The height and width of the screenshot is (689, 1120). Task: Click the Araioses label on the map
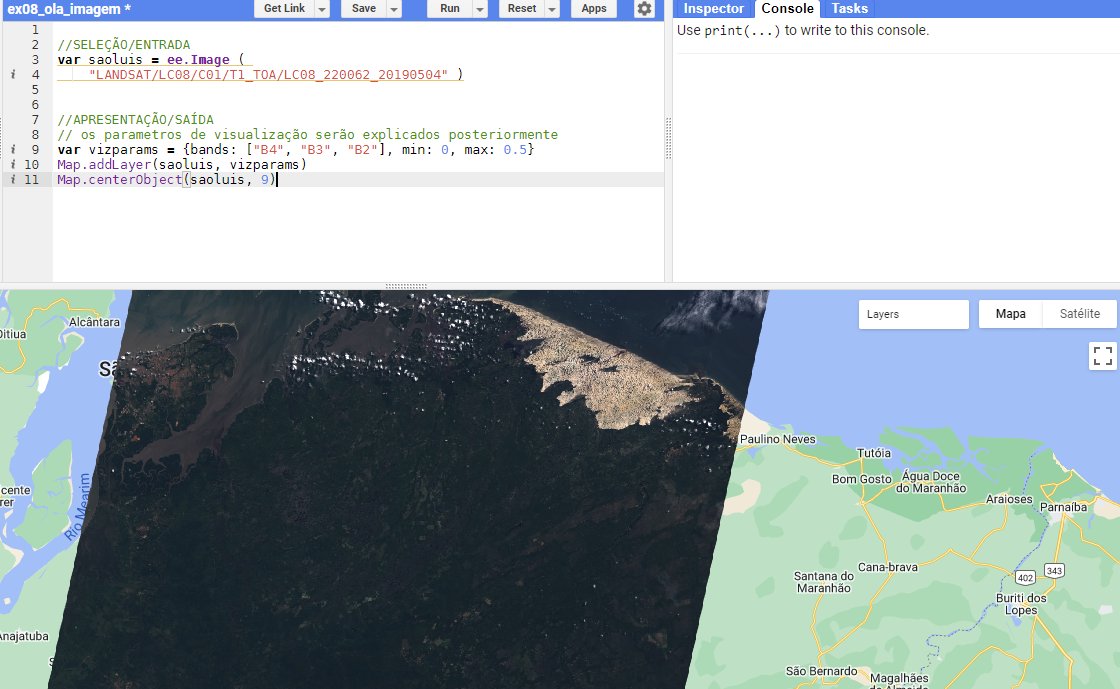[x=1009, y=499]
